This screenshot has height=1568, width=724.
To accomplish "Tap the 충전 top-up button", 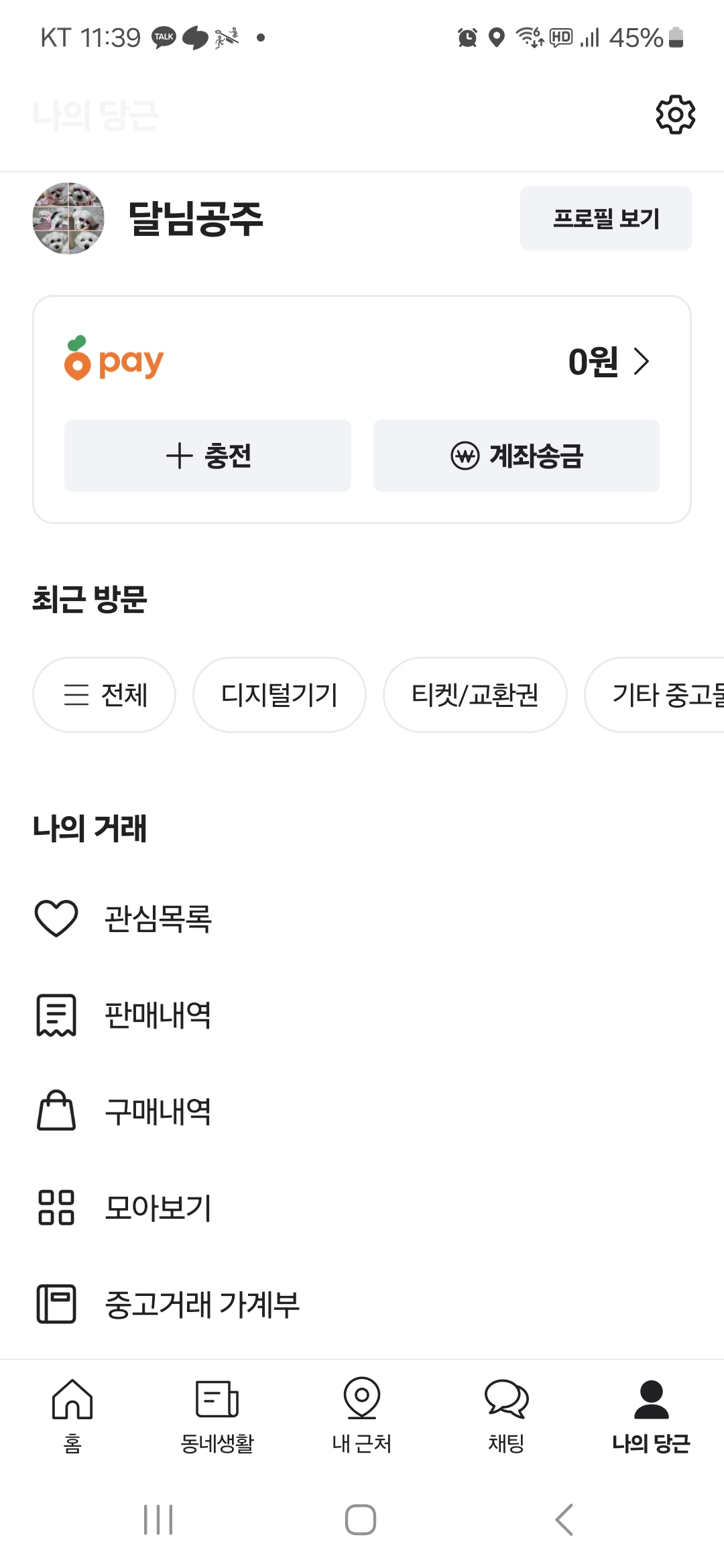I will 208,456.
